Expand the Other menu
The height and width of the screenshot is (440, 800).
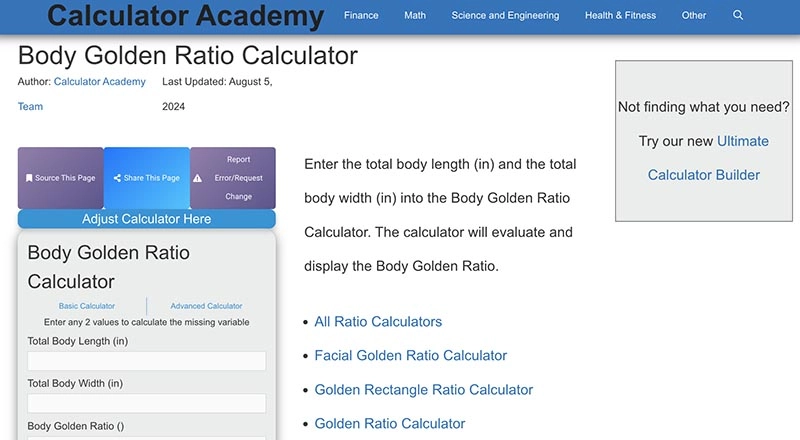[x=693, y=16]
